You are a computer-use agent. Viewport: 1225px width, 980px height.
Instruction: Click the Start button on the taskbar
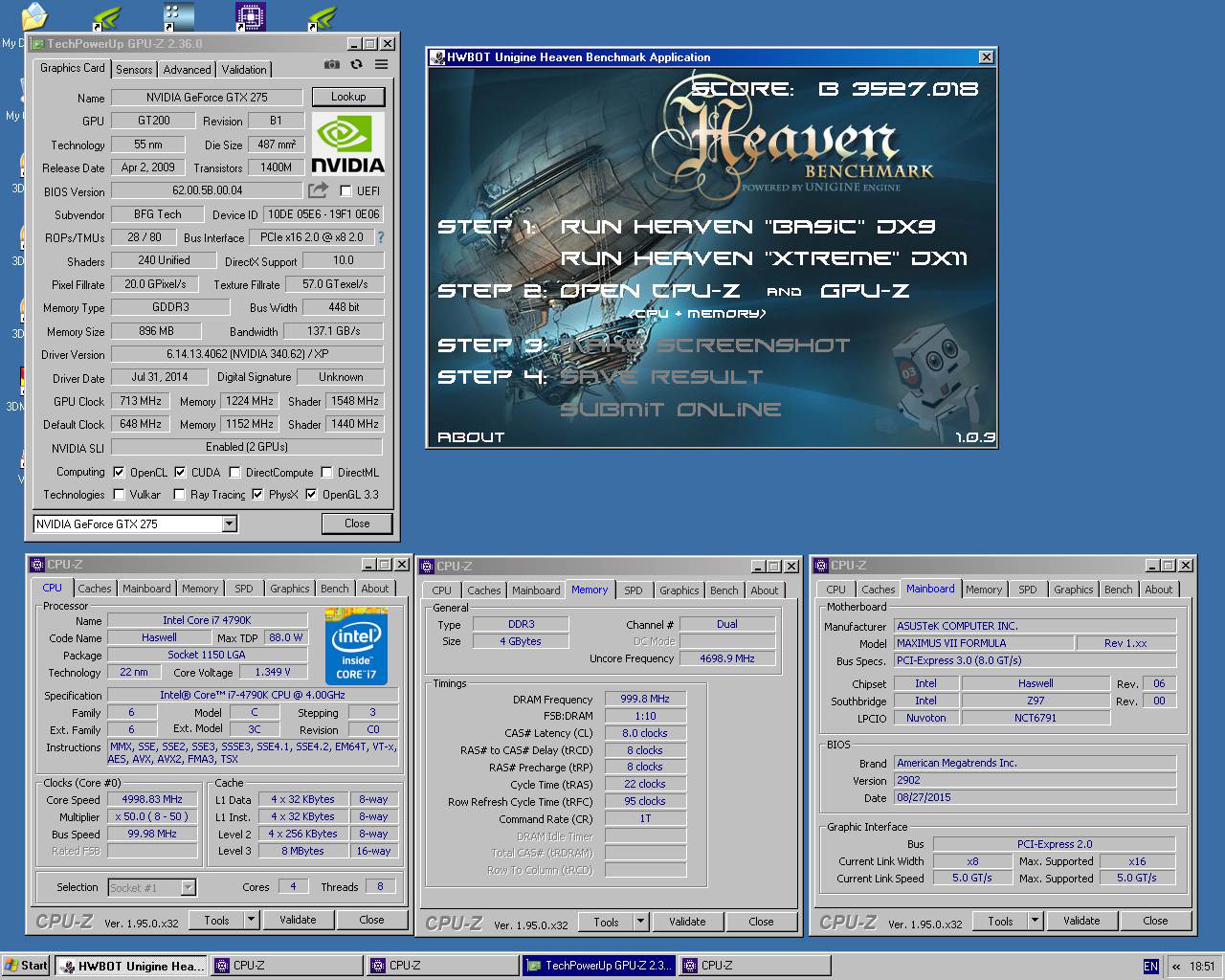click(26, 966)
